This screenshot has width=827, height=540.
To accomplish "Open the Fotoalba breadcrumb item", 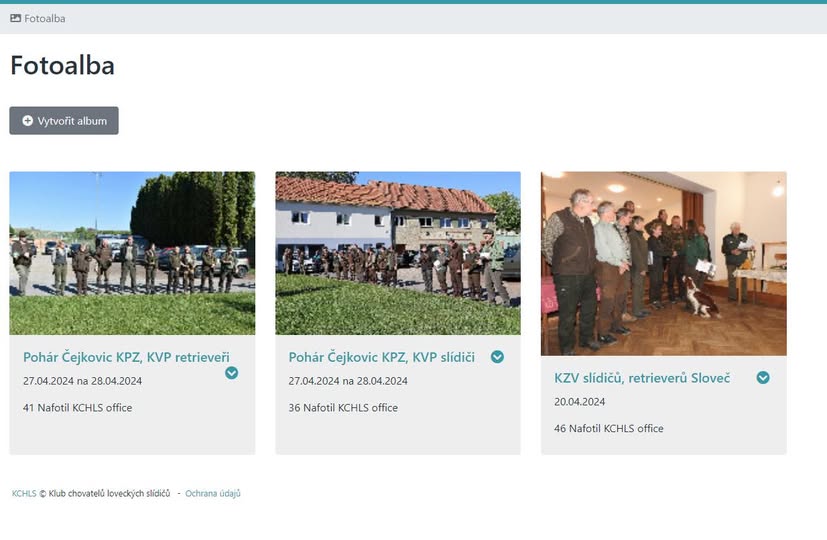I will point(44,18).
